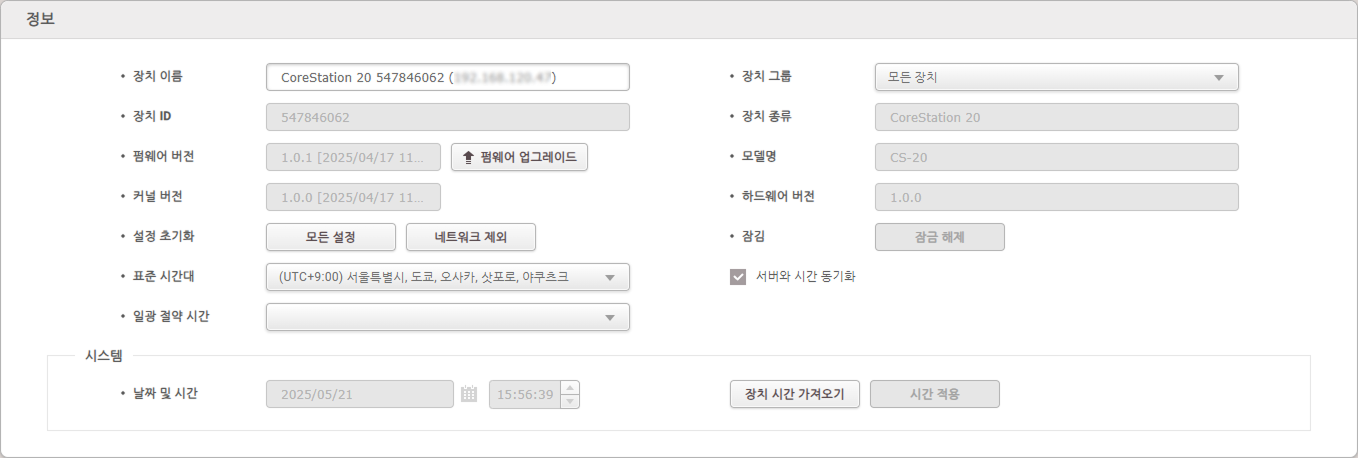Click the calendar icon beside the date field
Image resolution: width=1358 pixels, height=458 pixels.
pyautogui.click(x=469, y=394)
